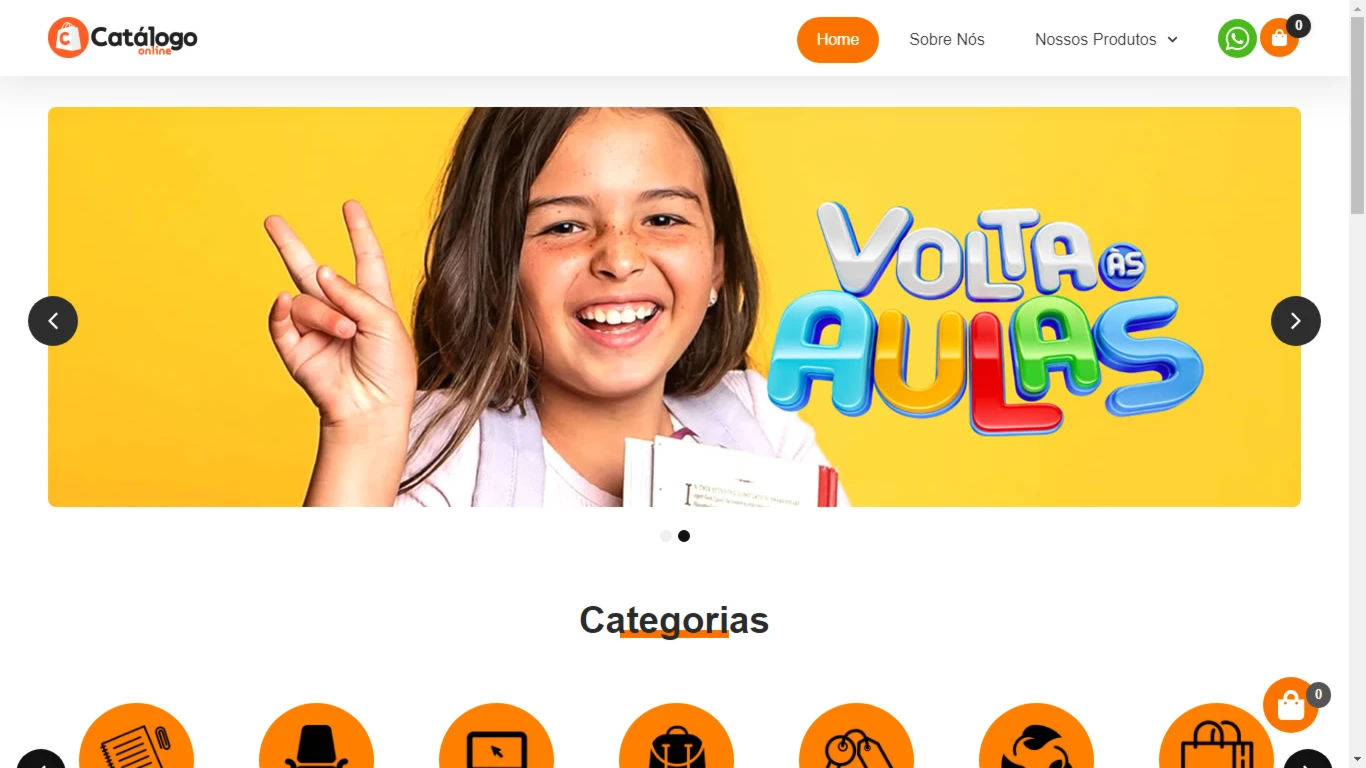Select the shopping bags category icon
The image size is (1366, 768).
click(1216, 735)
